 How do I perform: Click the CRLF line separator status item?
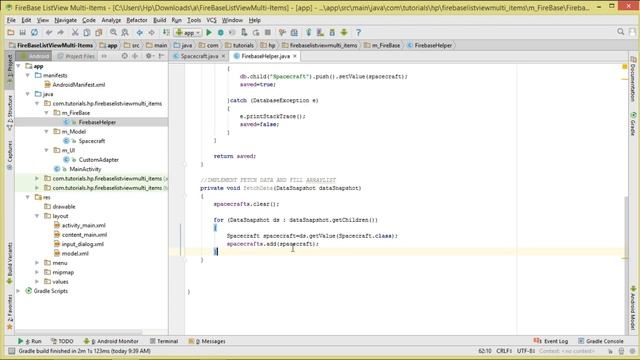point(504,351)
